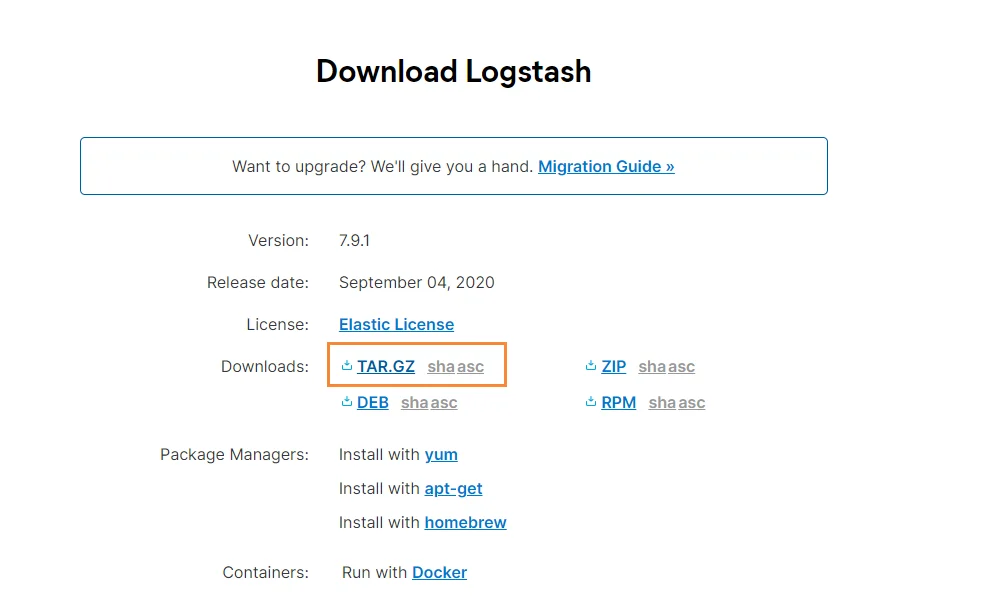Click the download icon beside ZIP

point(590,365)
